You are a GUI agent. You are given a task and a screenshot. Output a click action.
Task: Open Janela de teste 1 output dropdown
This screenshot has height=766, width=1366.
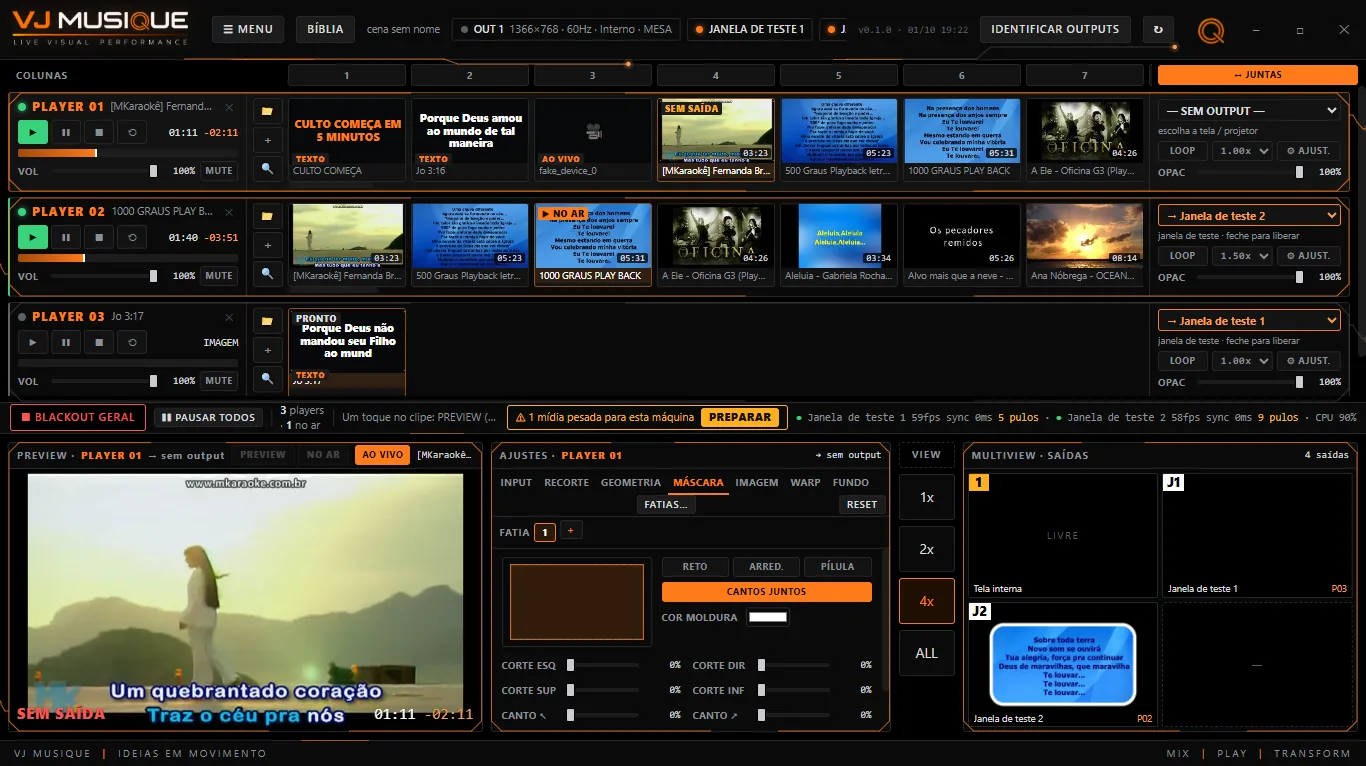coord(1249,321)
